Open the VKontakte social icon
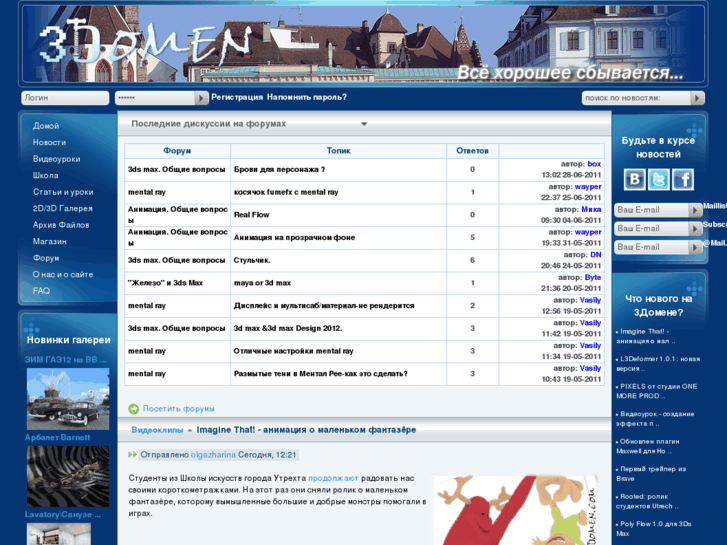This screenshot has height=545, width=727. click(634, 180)
